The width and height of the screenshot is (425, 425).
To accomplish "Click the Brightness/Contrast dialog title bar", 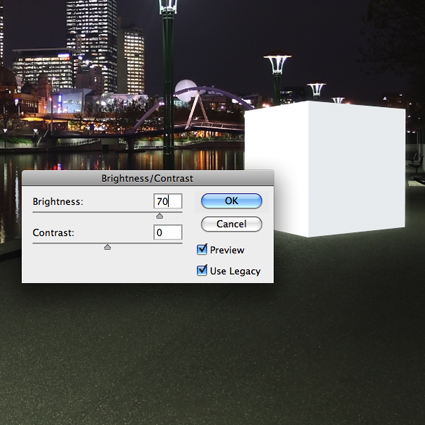I will point(148,178).
